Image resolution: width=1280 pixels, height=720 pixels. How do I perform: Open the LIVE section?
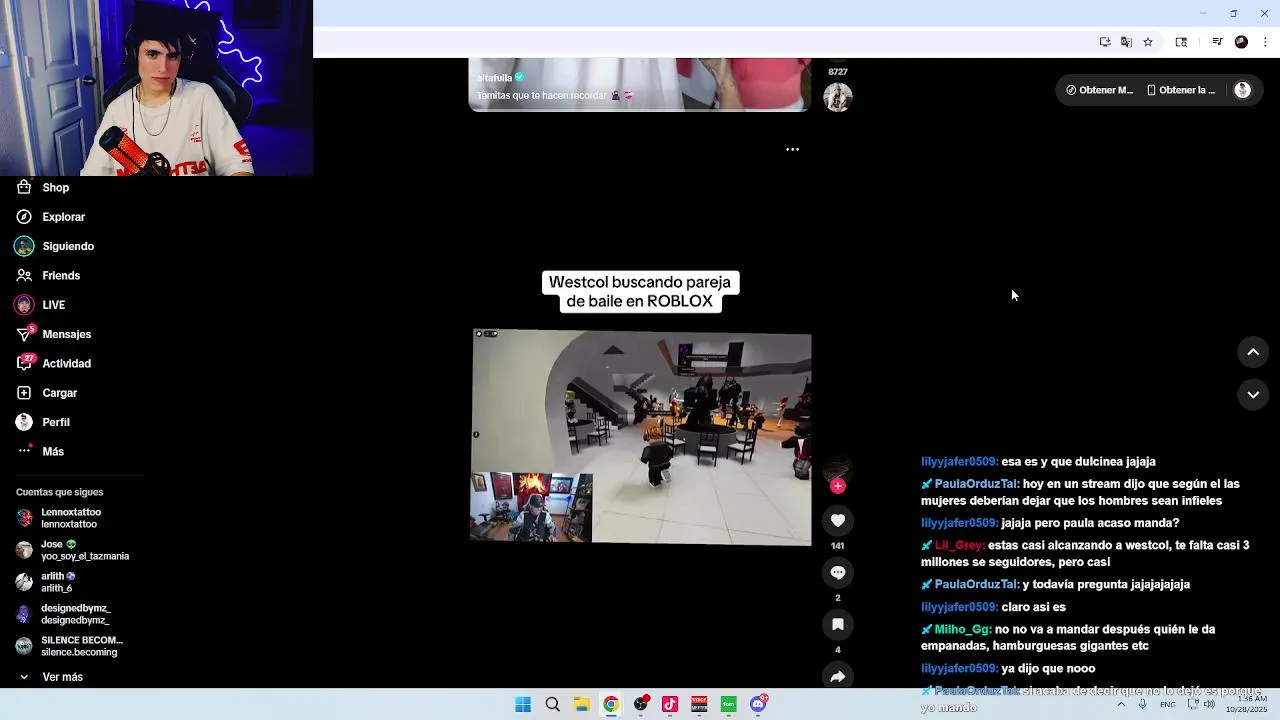point(41,305)
